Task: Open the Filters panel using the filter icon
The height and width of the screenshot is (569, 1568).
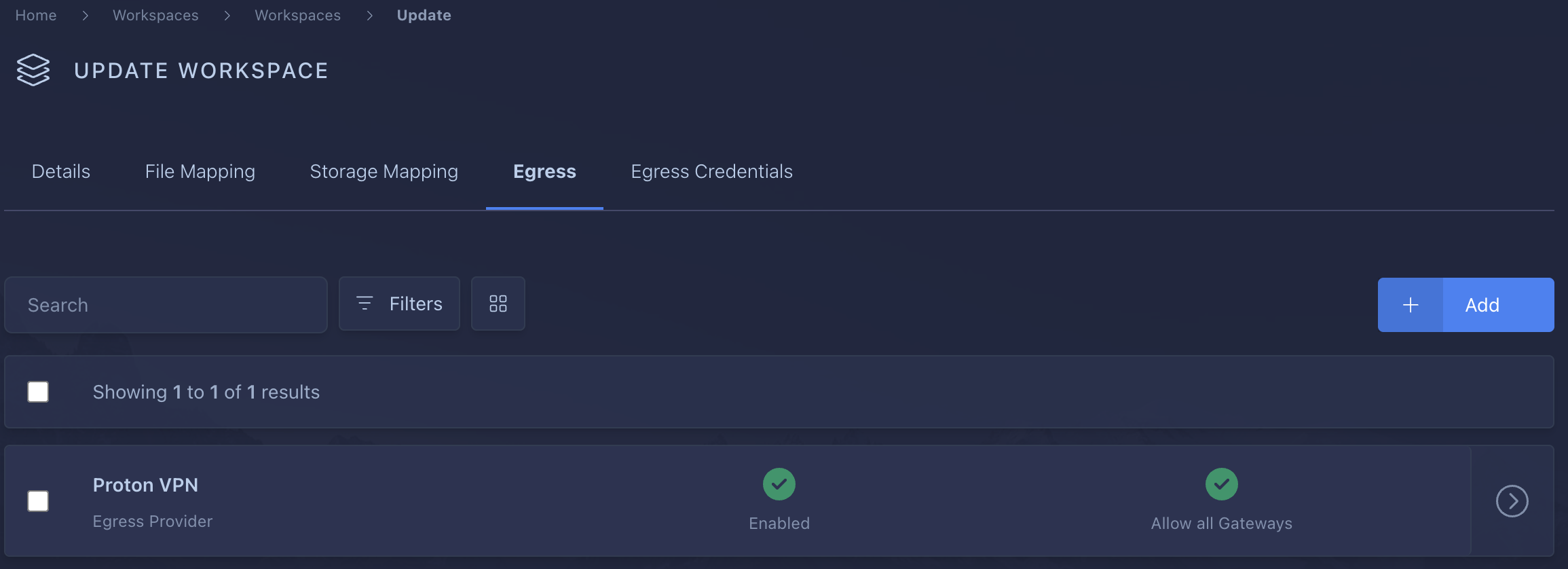Action: (365, 304)
